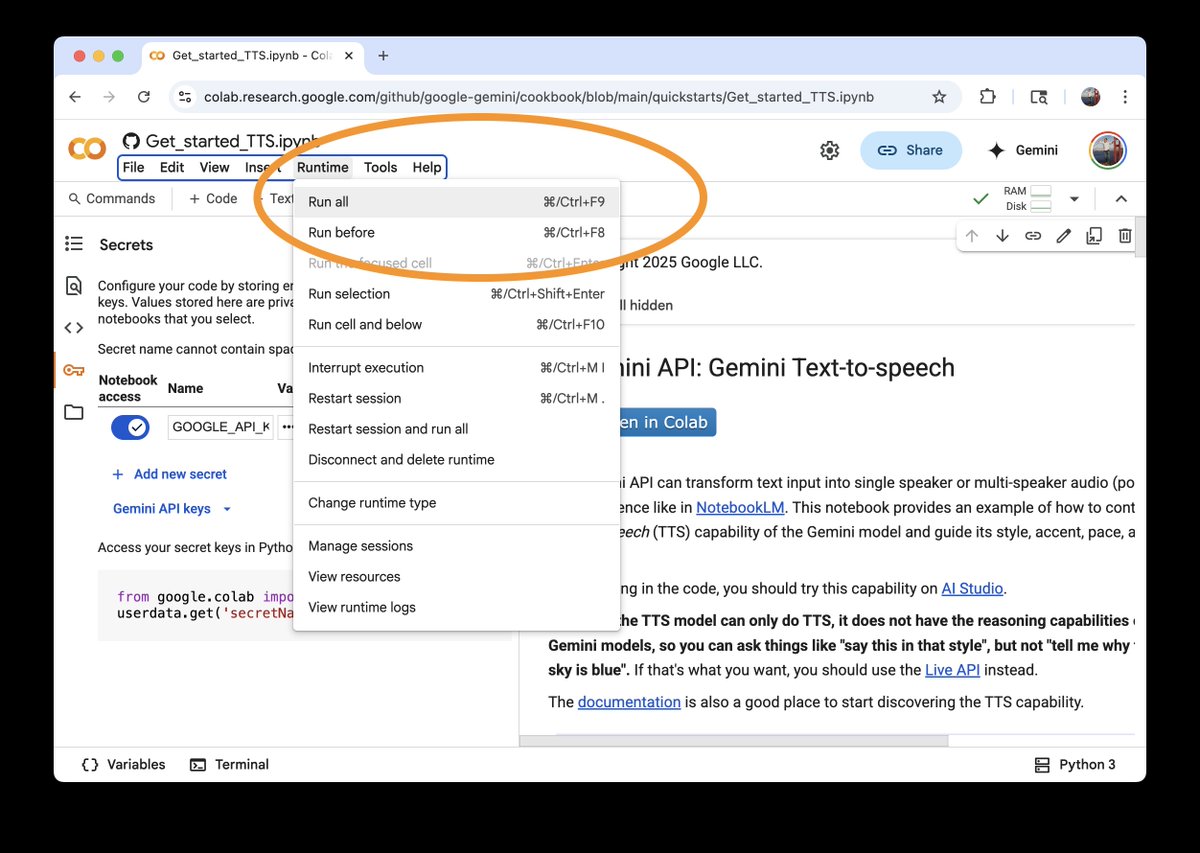The height and width of the screenshot is (853, 1200).
Task: Click Add new secret
Action: pos(169,474)
